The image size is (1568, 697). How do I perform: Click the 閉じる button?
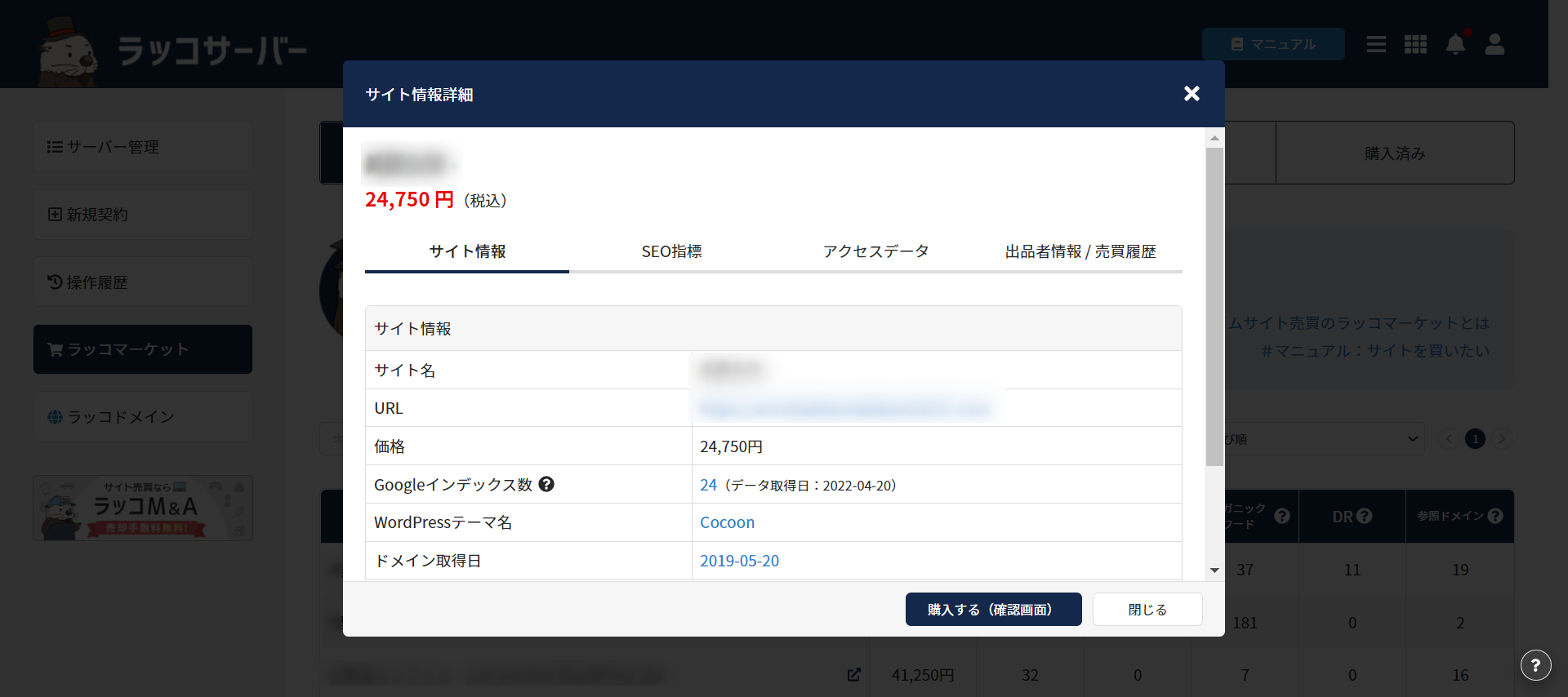pyautogui.click(x=1147, y=610)
